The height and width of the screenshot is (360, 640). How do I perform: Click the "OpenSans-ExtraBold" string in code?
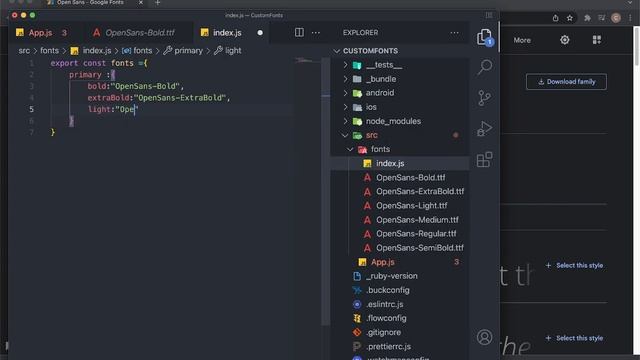tap(180, 98)
